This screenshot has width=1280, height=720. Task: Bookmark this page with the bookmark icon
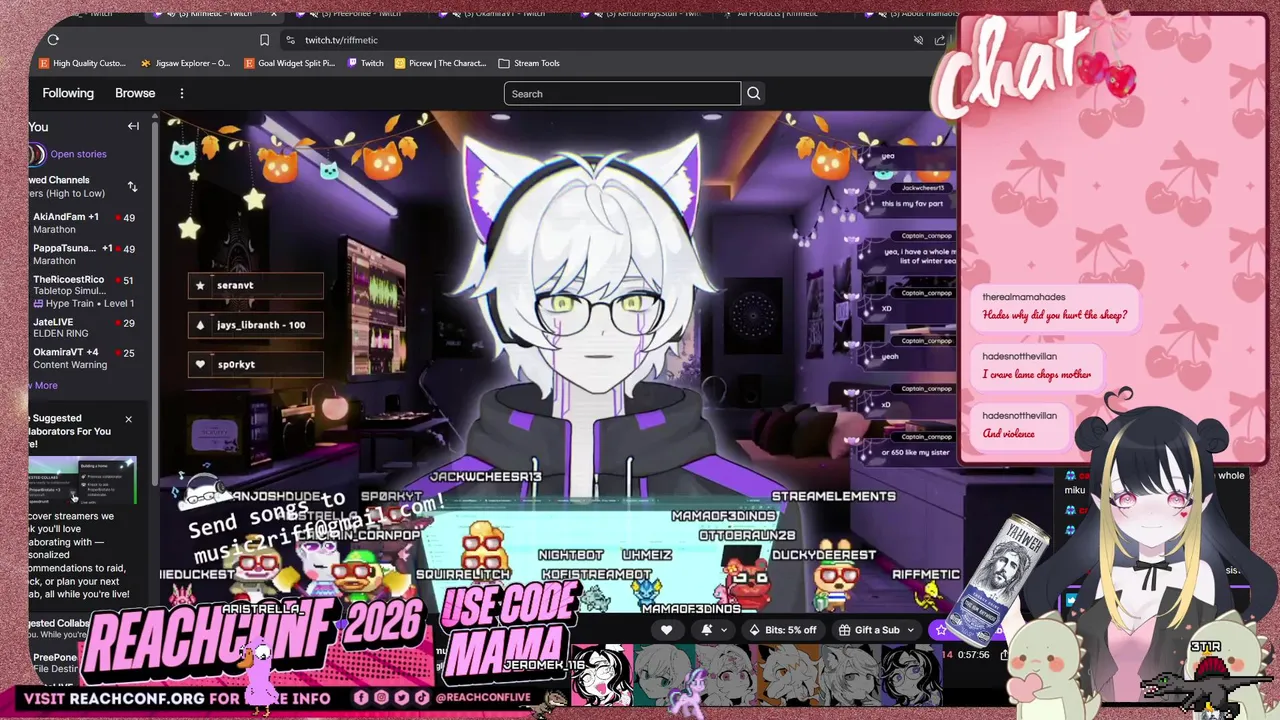[x=264, y=40]
